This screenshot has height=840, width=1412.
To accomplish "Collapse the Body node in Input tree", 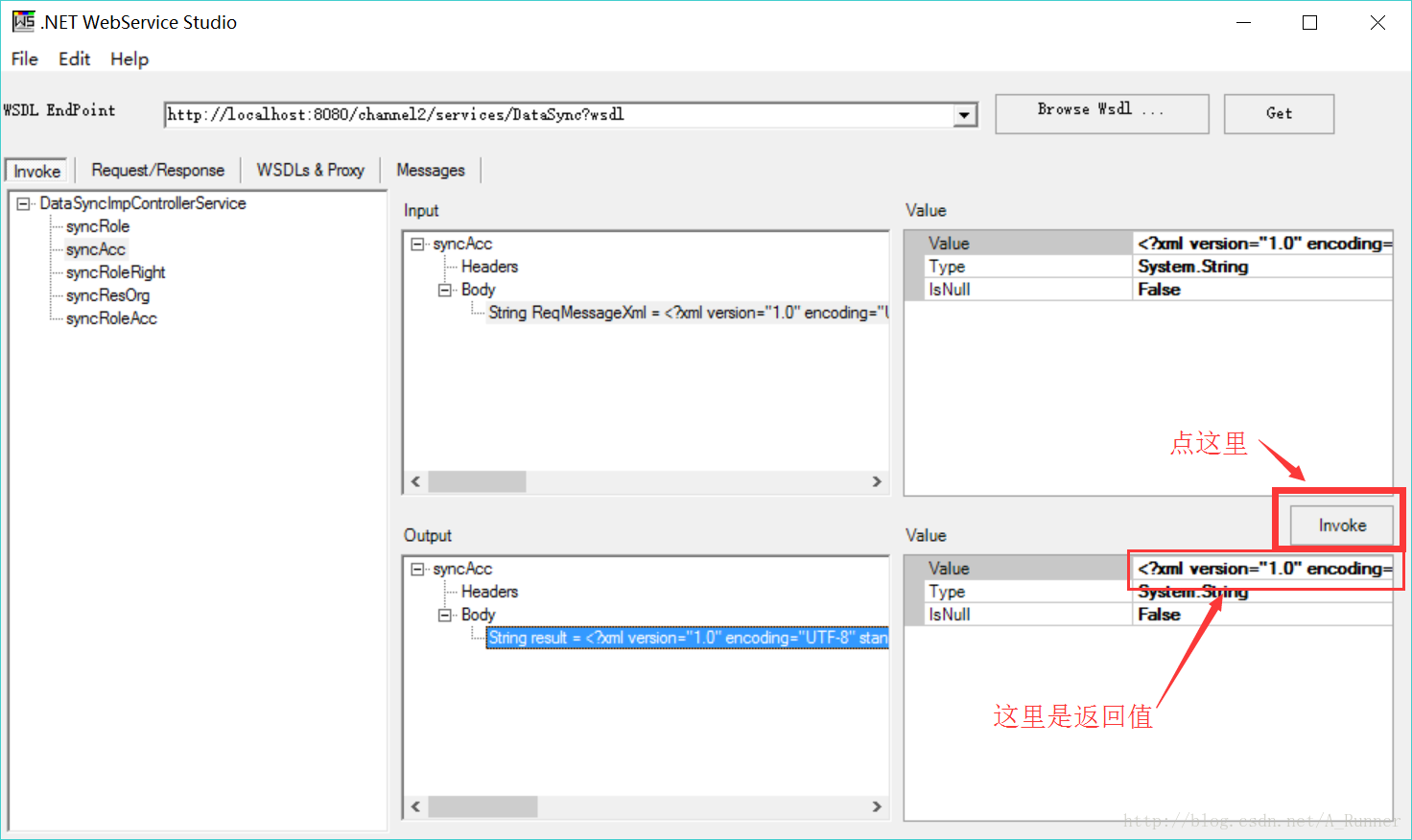I will coord(445,290).
